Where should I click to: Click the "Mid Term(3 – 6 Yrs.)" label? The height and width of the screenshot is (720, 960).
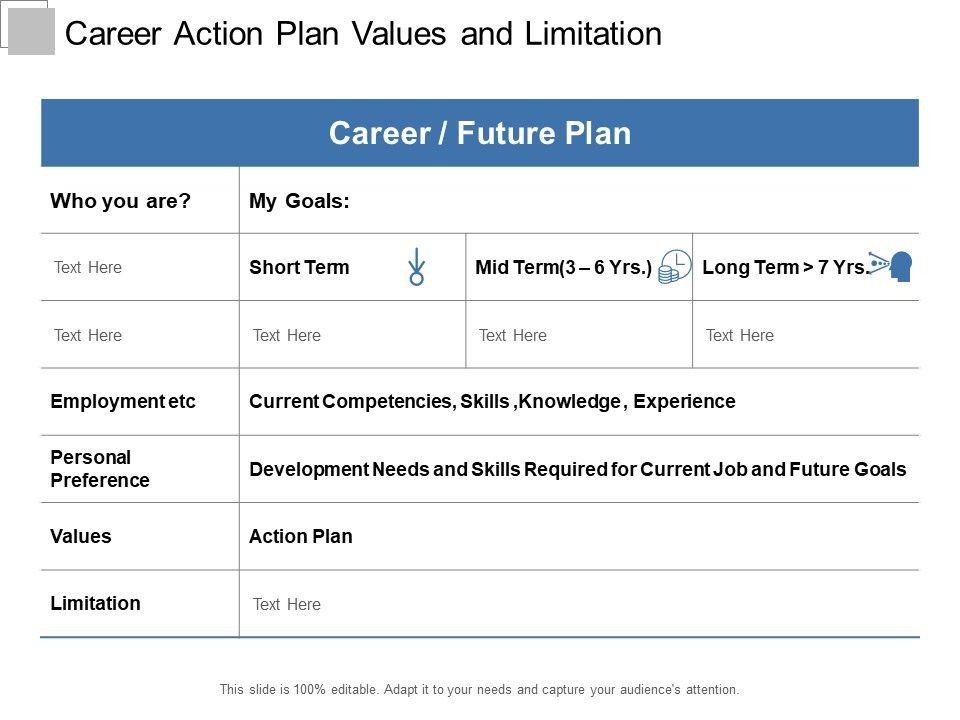click(x=564, y=267)
